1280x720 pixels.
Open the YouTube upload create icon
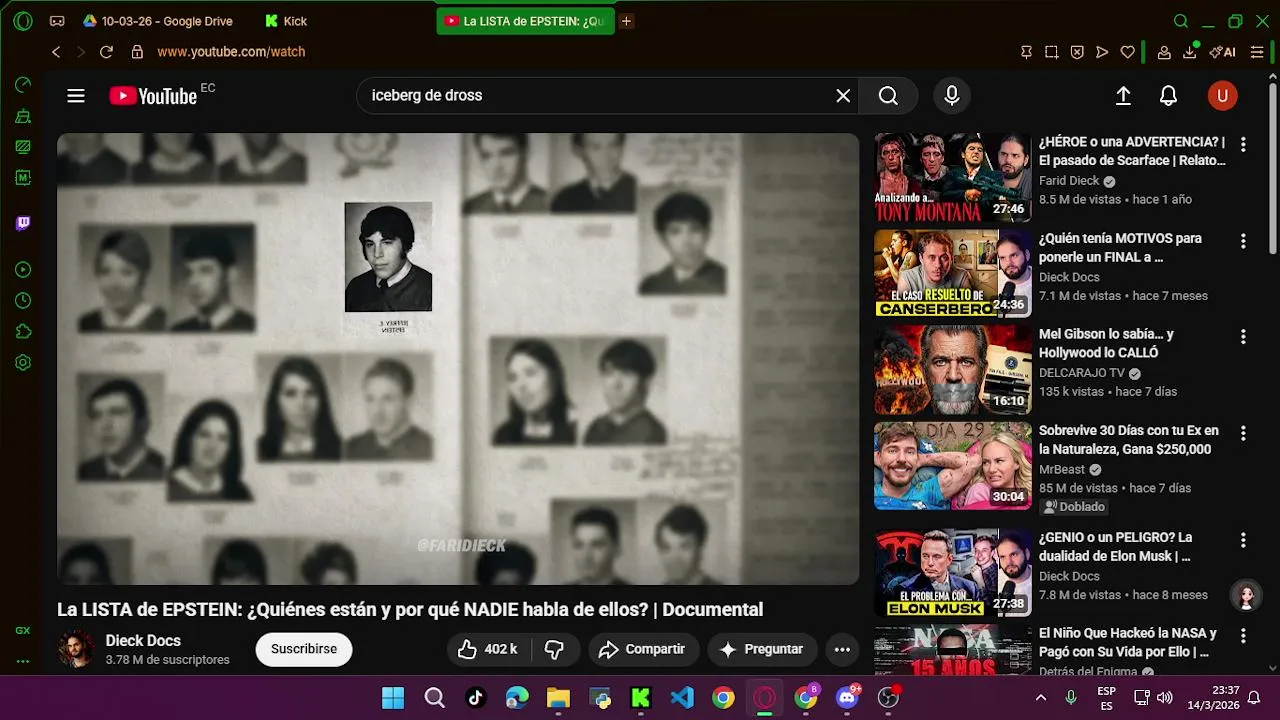tap(1123, 96)
